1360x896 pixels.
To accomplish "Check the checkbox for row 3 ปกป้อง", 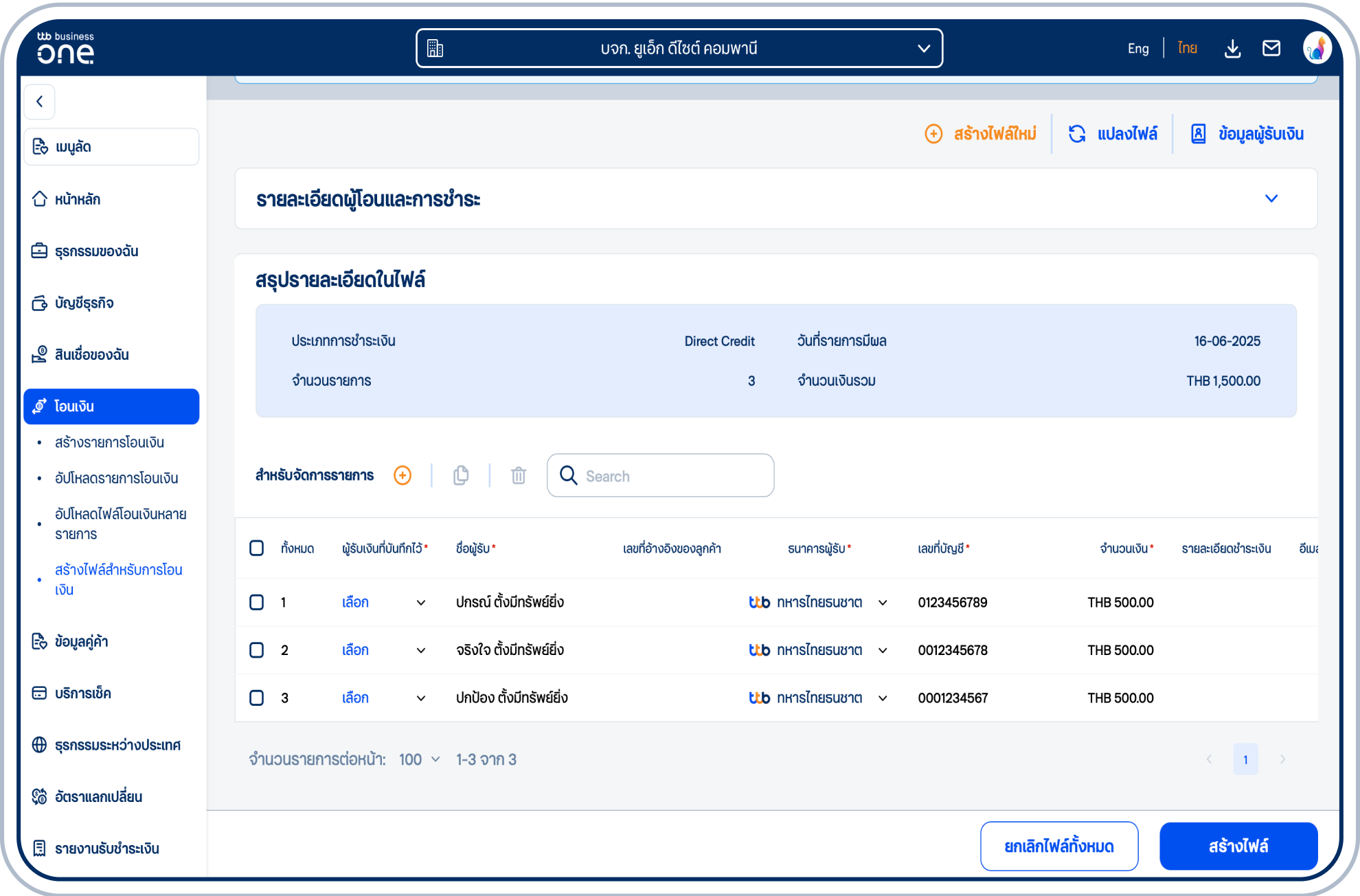I will [257, 698].
